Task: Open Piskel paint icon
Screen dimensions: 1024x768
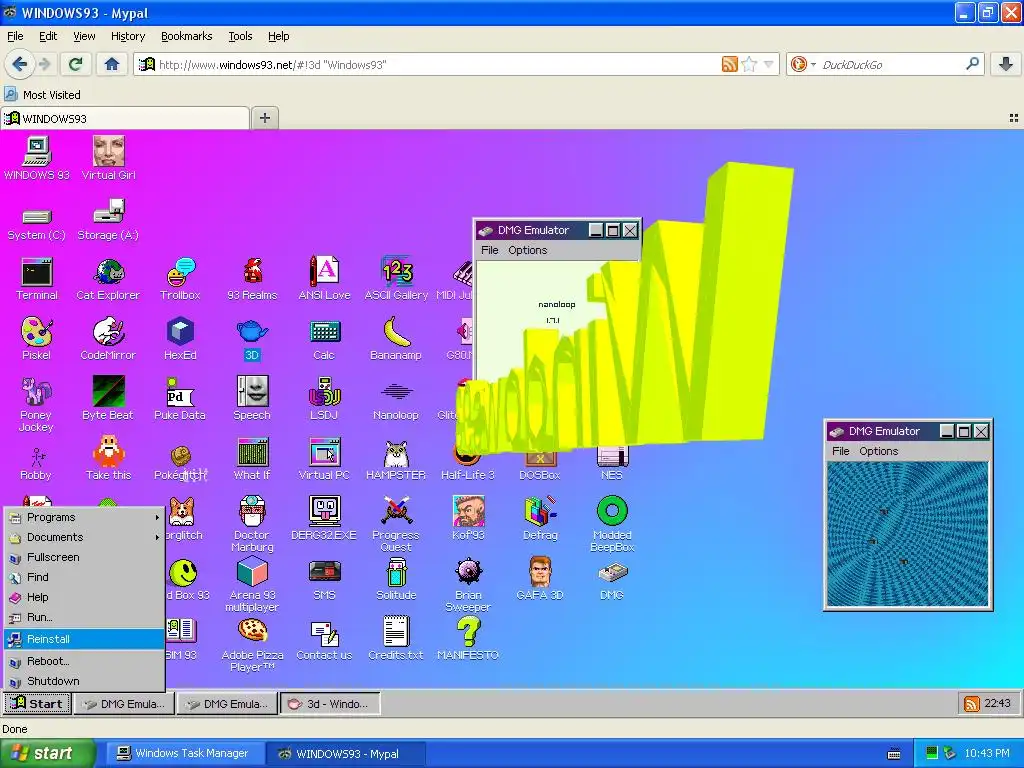Action: (36, 339)
